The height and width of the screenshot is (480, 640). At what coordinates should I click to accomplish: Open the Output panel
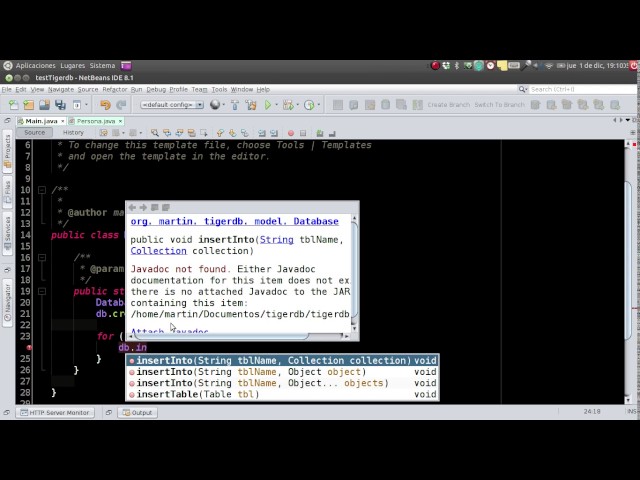(137, 413)
